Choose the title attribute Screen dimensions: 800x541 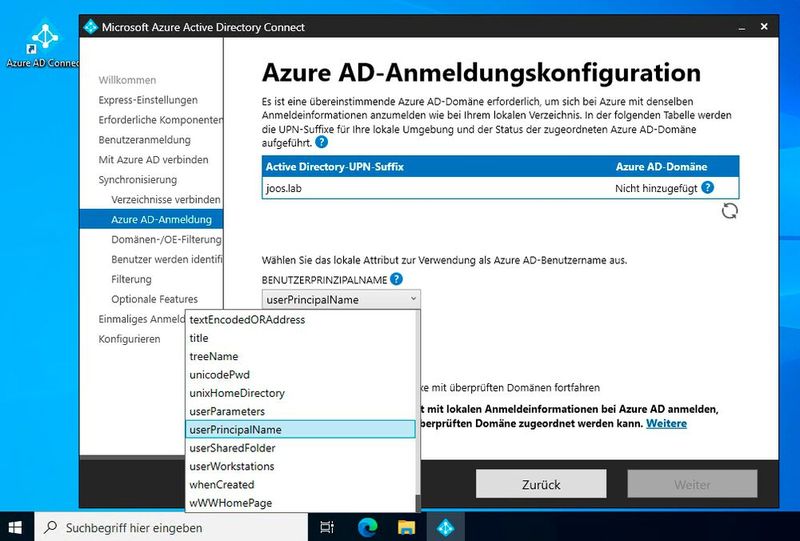pos(301,338)
